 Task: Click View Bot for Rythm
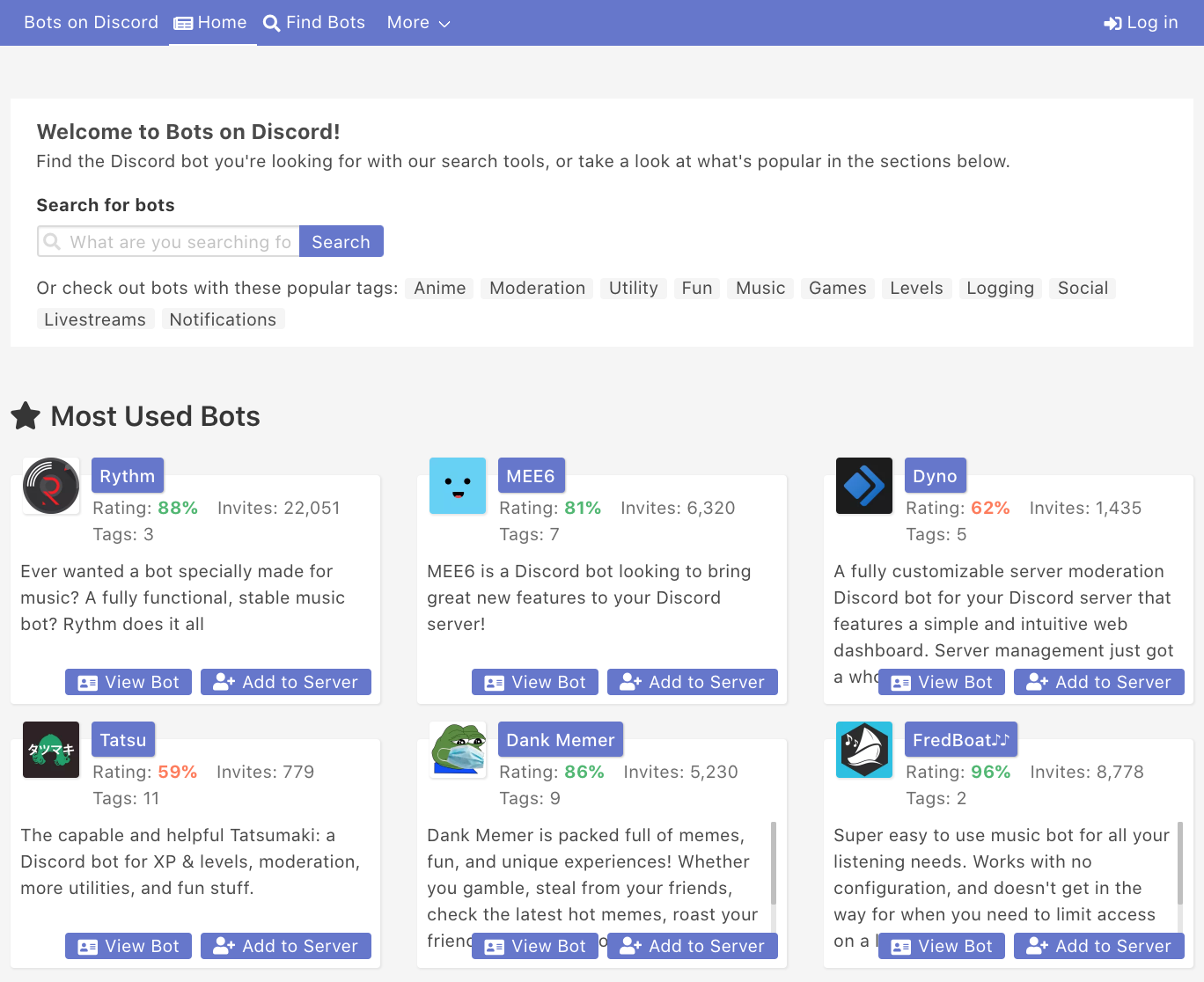click(x=128, y=682)
